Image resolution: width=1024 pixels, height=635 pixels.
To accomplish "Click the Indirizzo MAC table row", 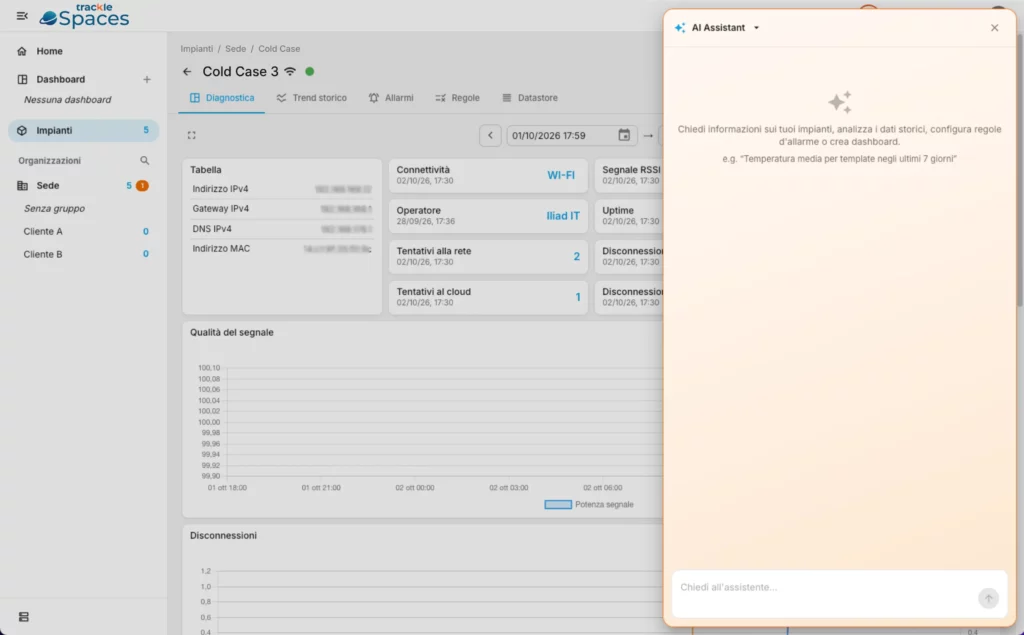I will click(x=281, y=249).
